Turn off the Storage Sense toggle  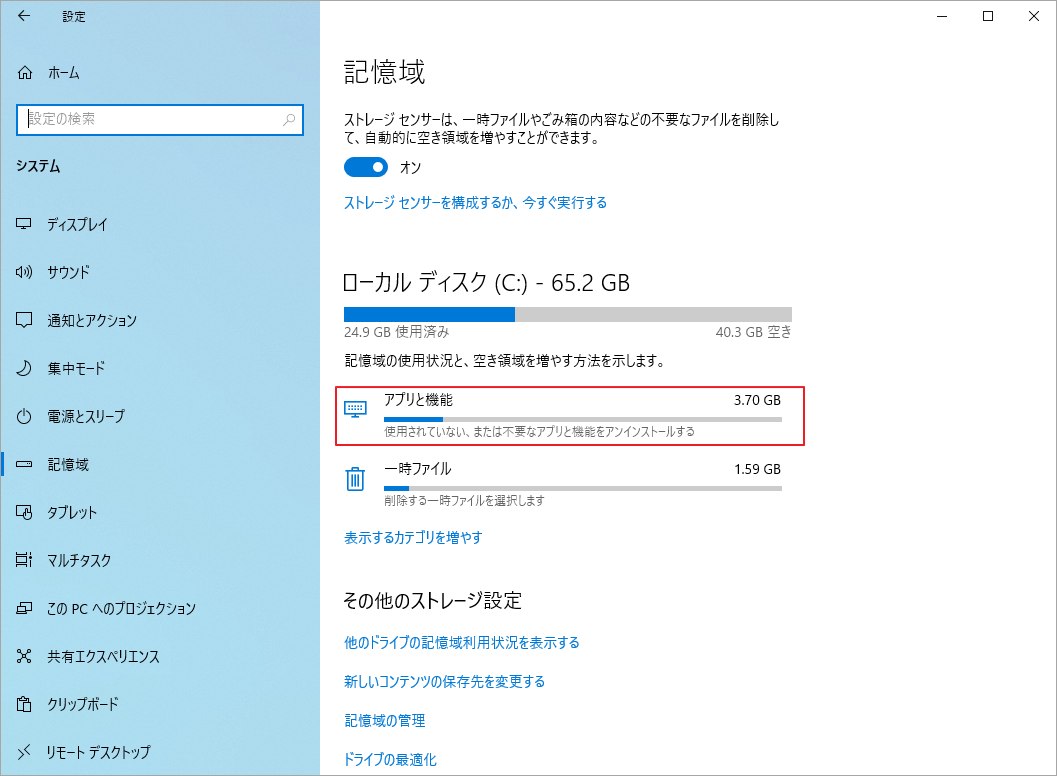click(x=365, y=167)
